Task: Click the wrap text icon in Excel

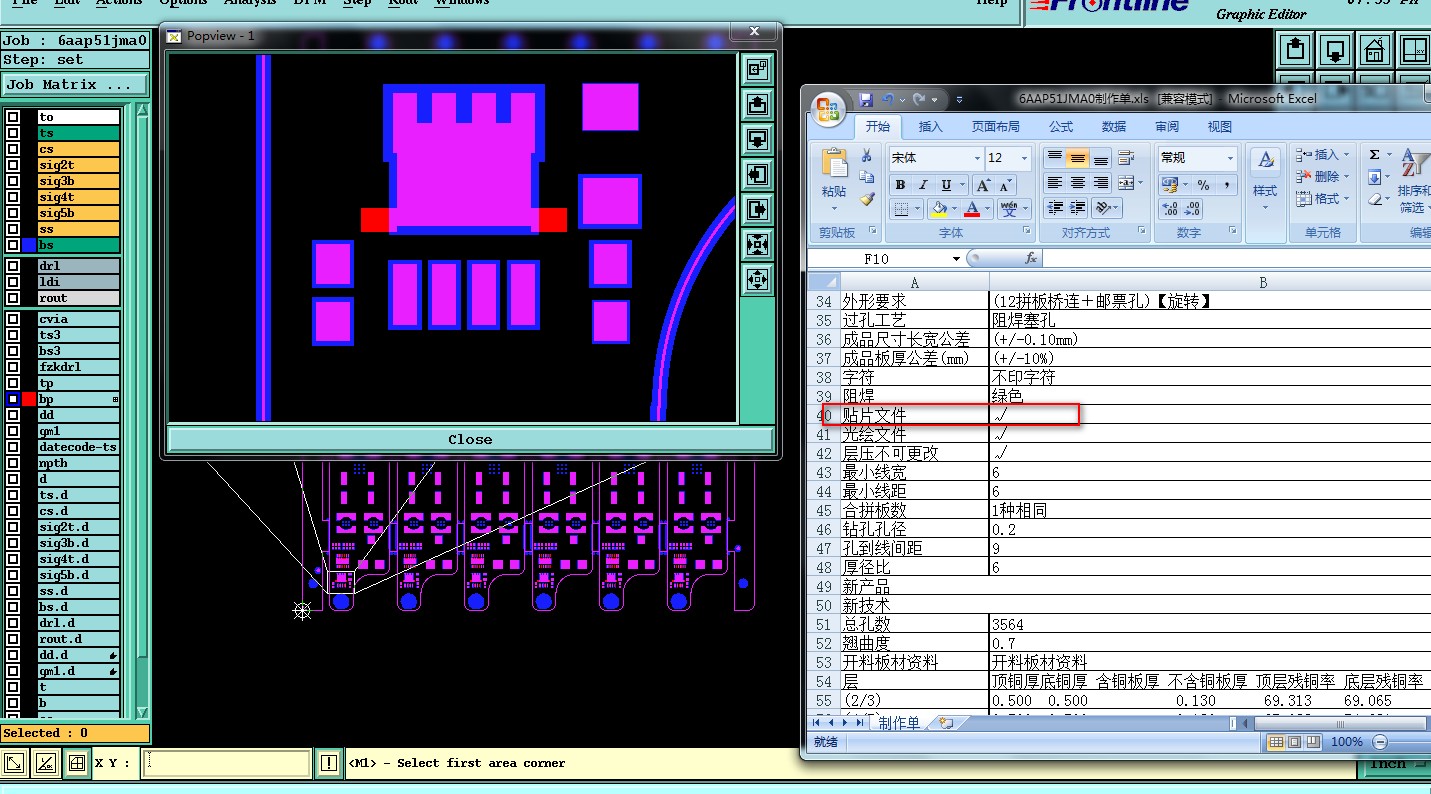Action: tap(1127, 158)
